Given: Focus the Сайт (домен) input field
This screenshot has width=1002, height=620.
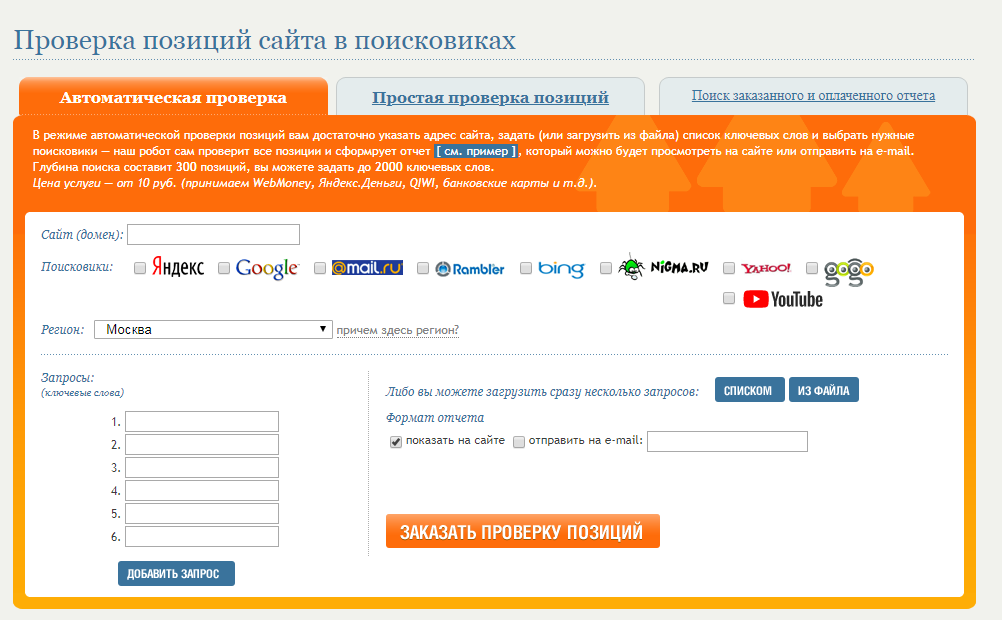Looking at the screenshot, I should pyautogui.click(x=213, y=235).
